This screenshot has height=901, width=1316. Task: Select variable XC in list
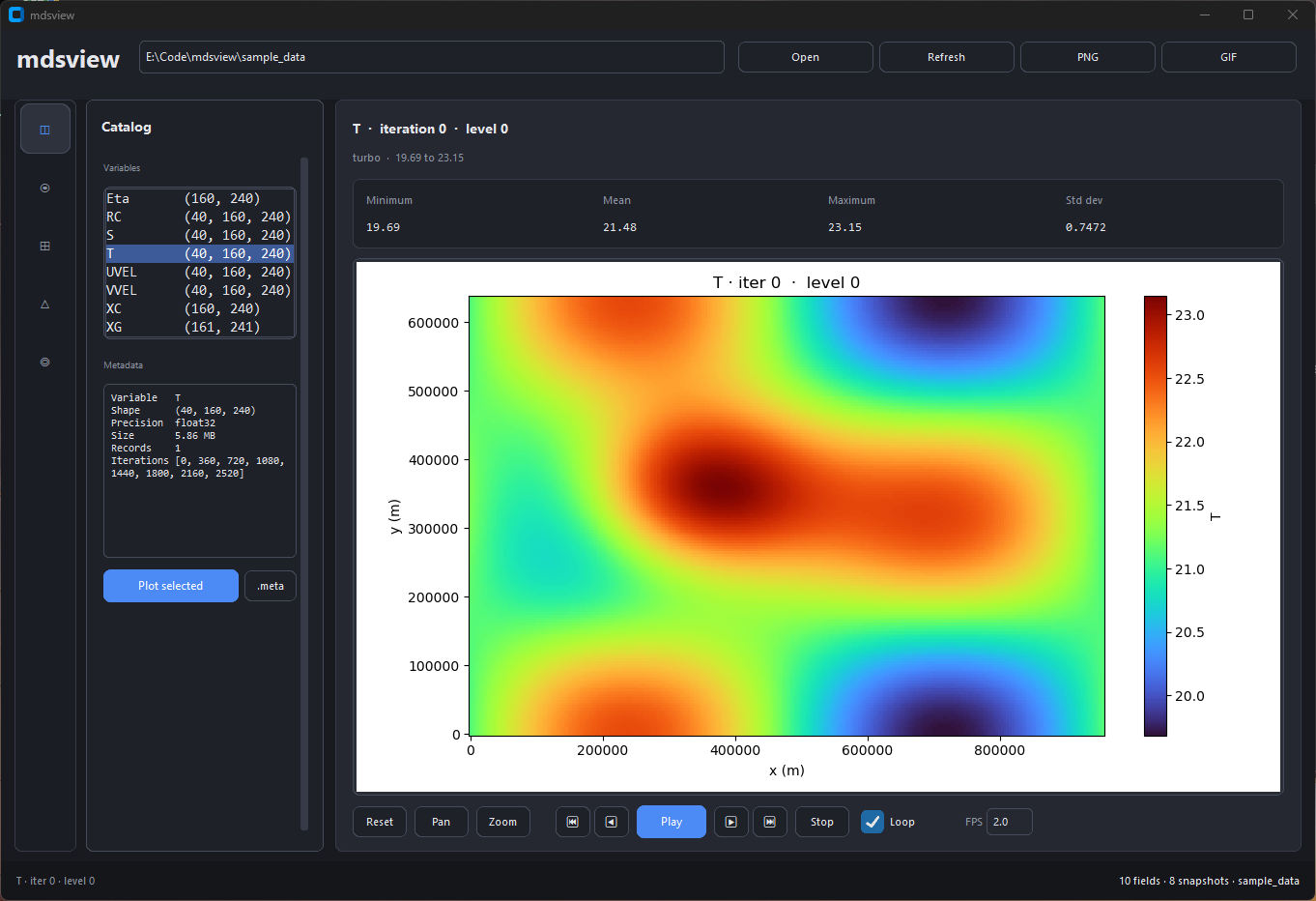199,308
